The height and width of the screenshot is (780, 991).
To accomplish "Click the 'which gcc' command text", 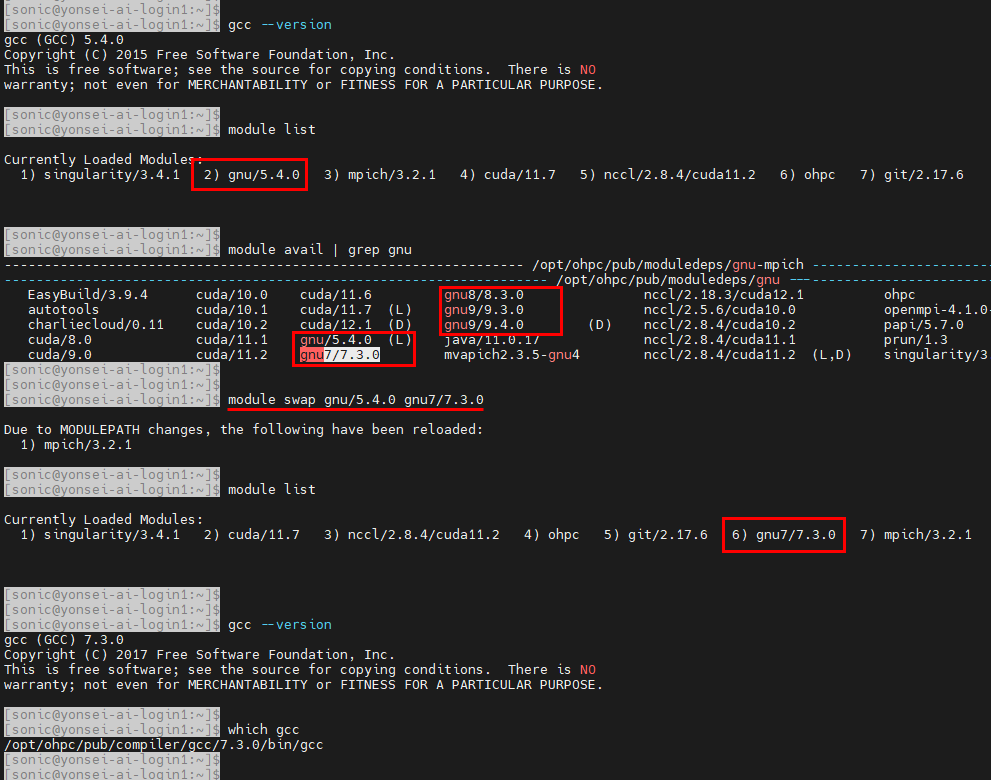I will tap(263, 729).
